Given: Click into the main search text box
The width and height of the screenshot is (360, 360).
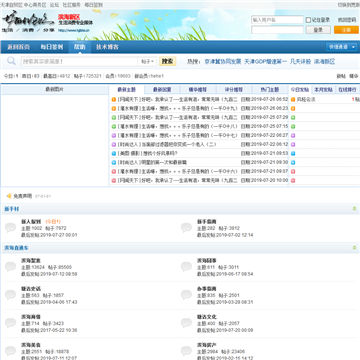Looking at the screenshot, I should 80,62.
